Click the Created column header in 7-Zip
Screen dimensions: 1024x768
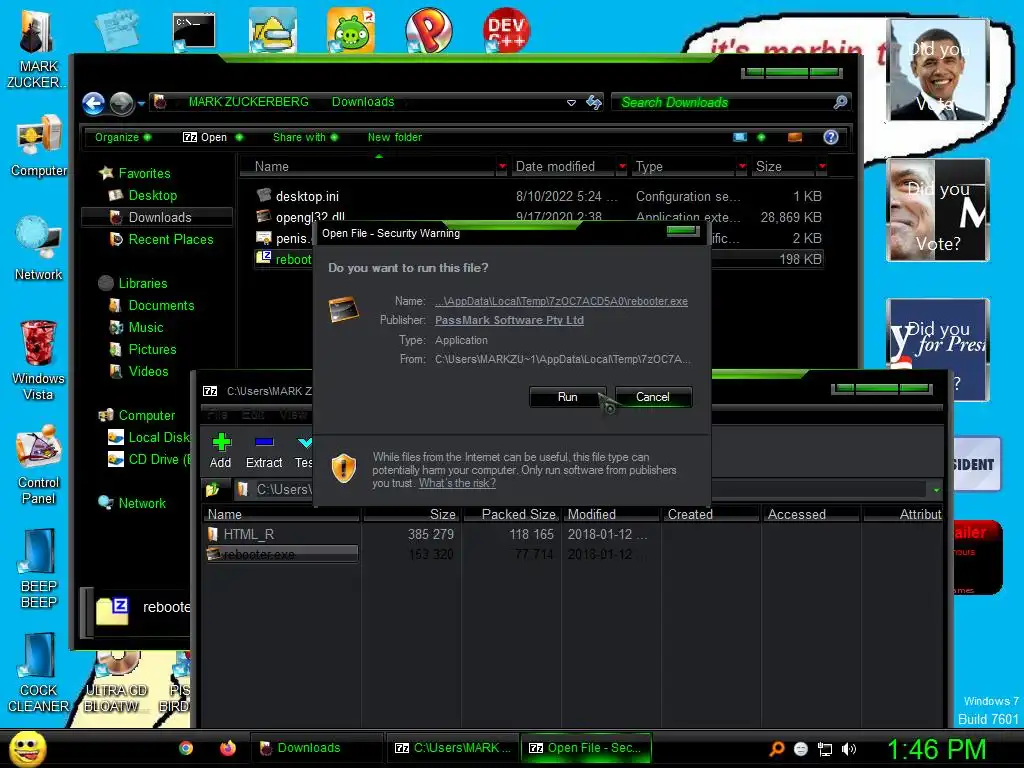[711, 515]
